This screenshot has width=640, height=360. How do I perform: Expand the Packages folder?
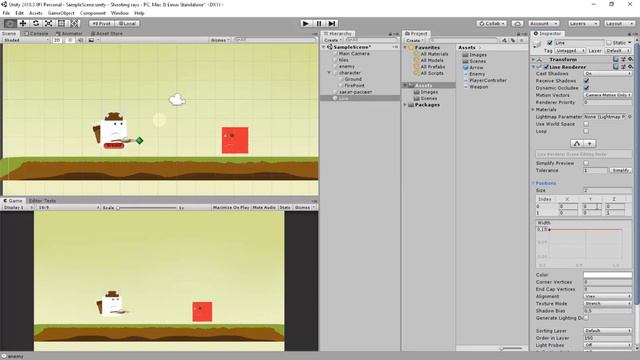(x=405, y=105)
